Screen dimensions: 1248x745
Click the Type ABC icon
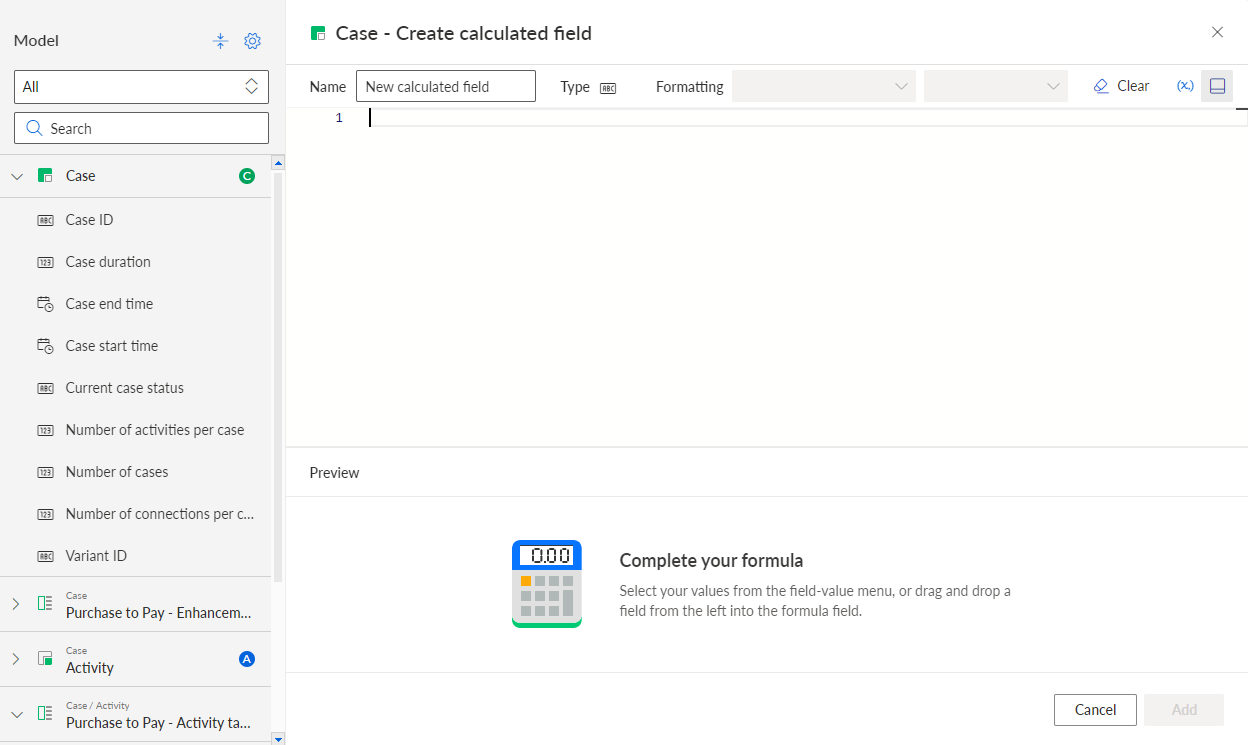pyautogui.click(x=608, y=88)
